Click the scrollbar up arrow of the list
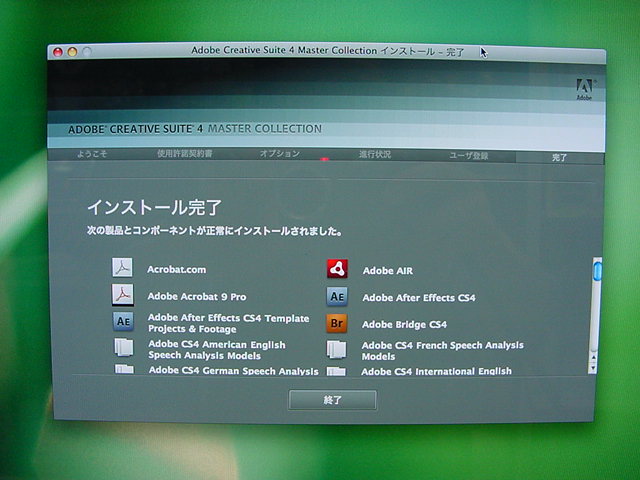The width and height of the screenshot is (640, 480). pyautogui.click(x=593, y=358)
